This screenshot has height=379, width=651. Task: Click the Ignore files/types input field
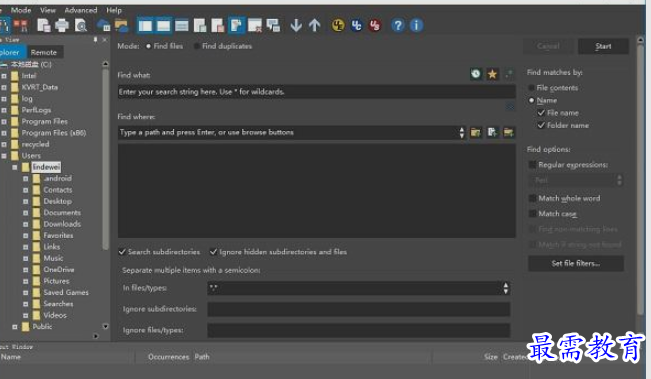pyautogui.click(x=358, y=330)
